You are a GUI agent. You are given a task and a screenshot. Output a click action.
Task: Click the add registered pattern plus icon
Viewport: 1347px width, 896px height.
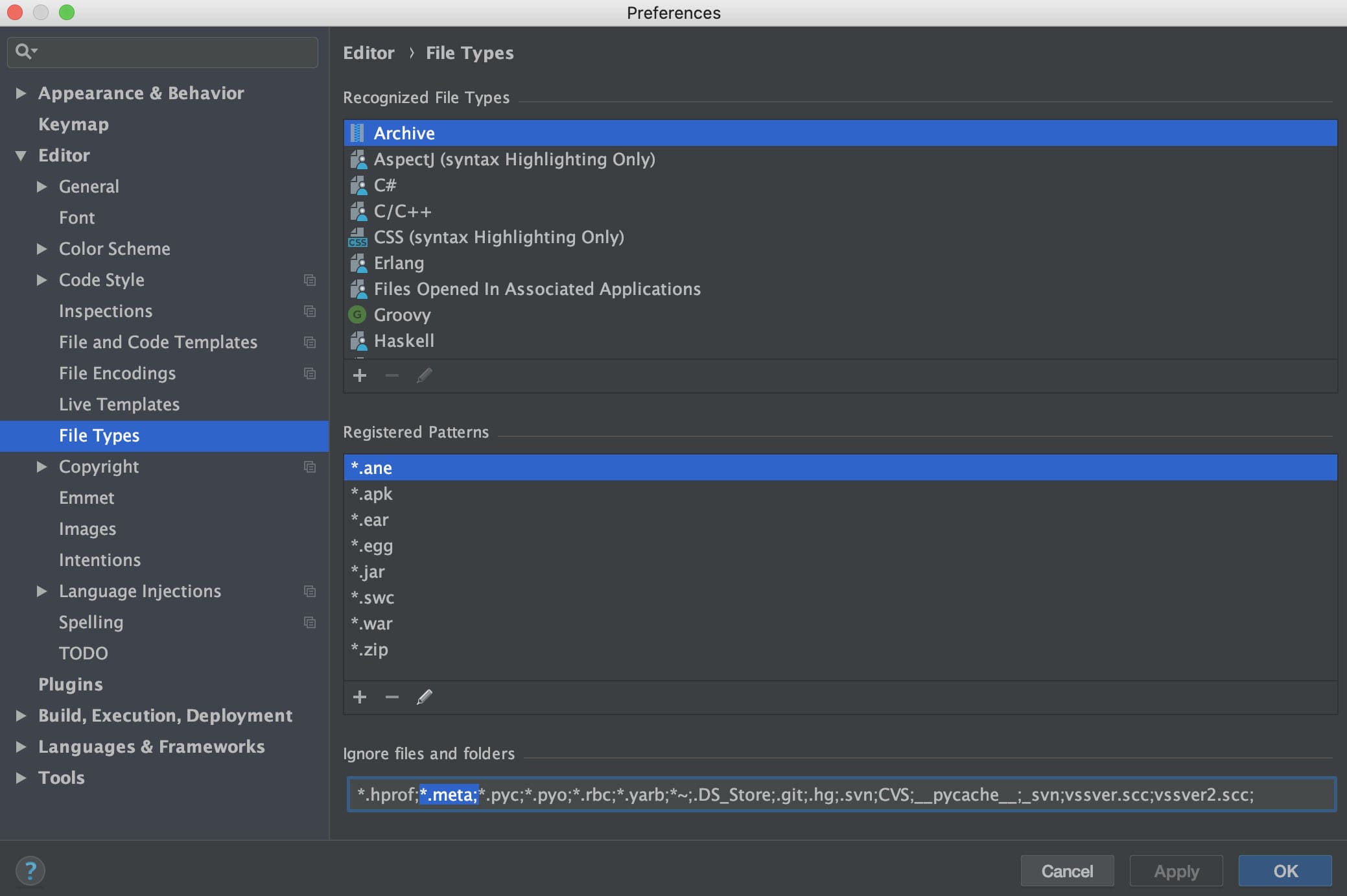(x=360, y=697)
